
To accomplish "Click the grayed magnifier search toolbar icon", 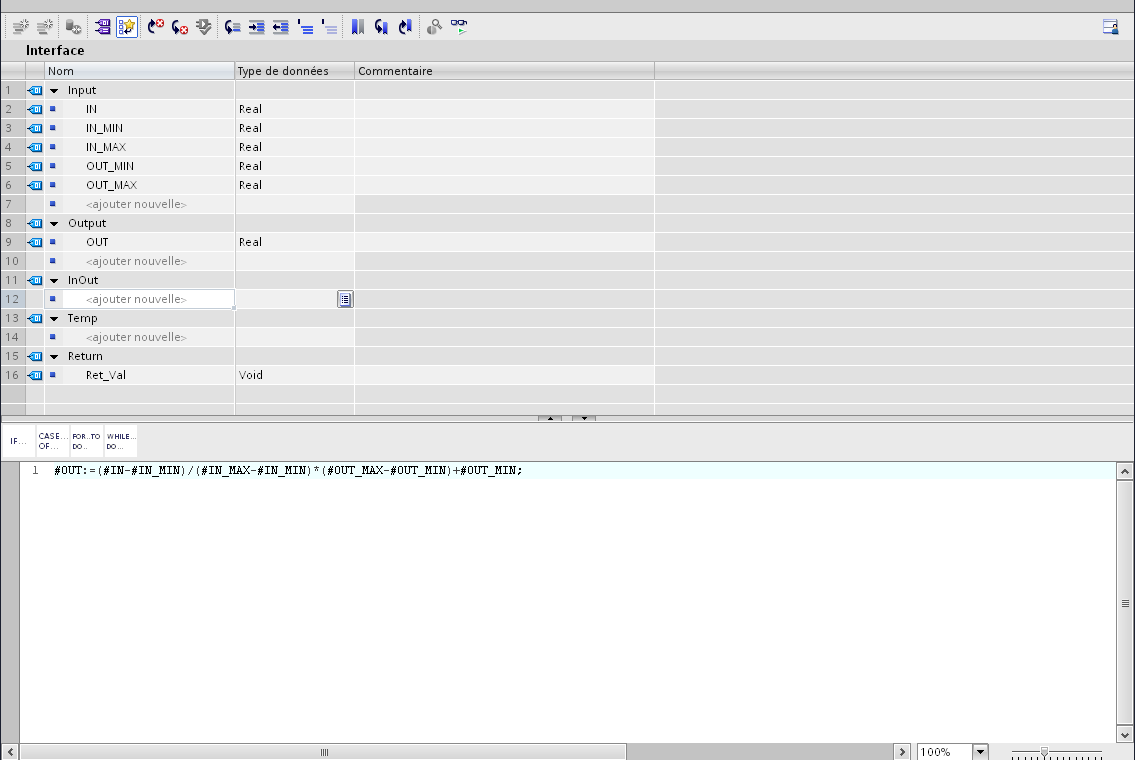I will [434, 27].
